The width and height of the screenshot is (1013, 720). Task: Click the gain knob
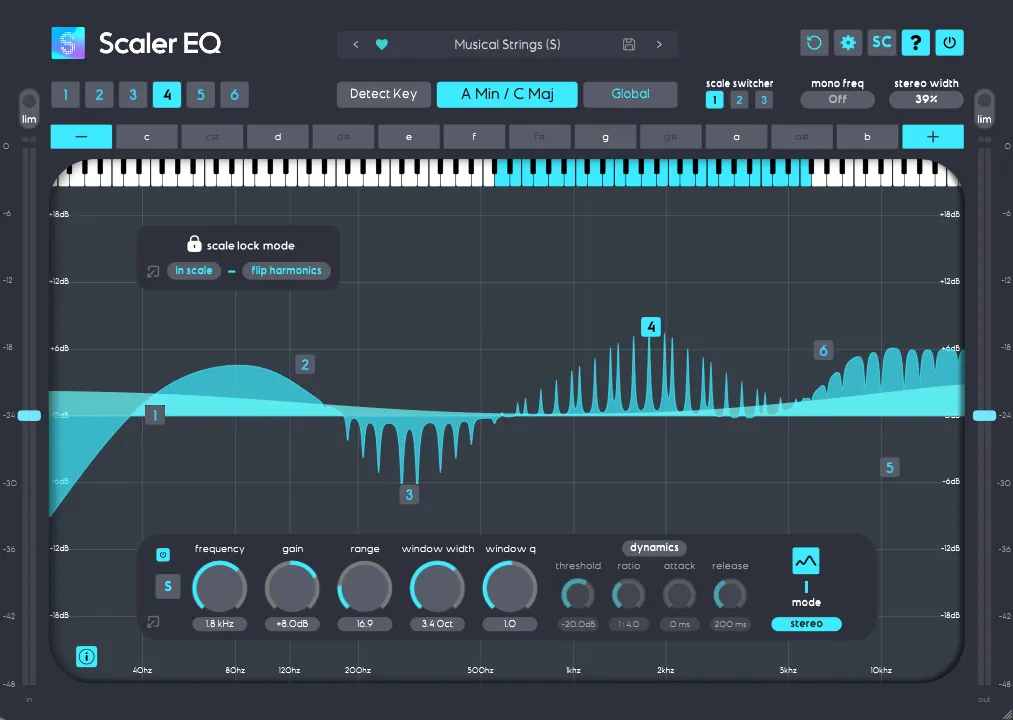292,588
